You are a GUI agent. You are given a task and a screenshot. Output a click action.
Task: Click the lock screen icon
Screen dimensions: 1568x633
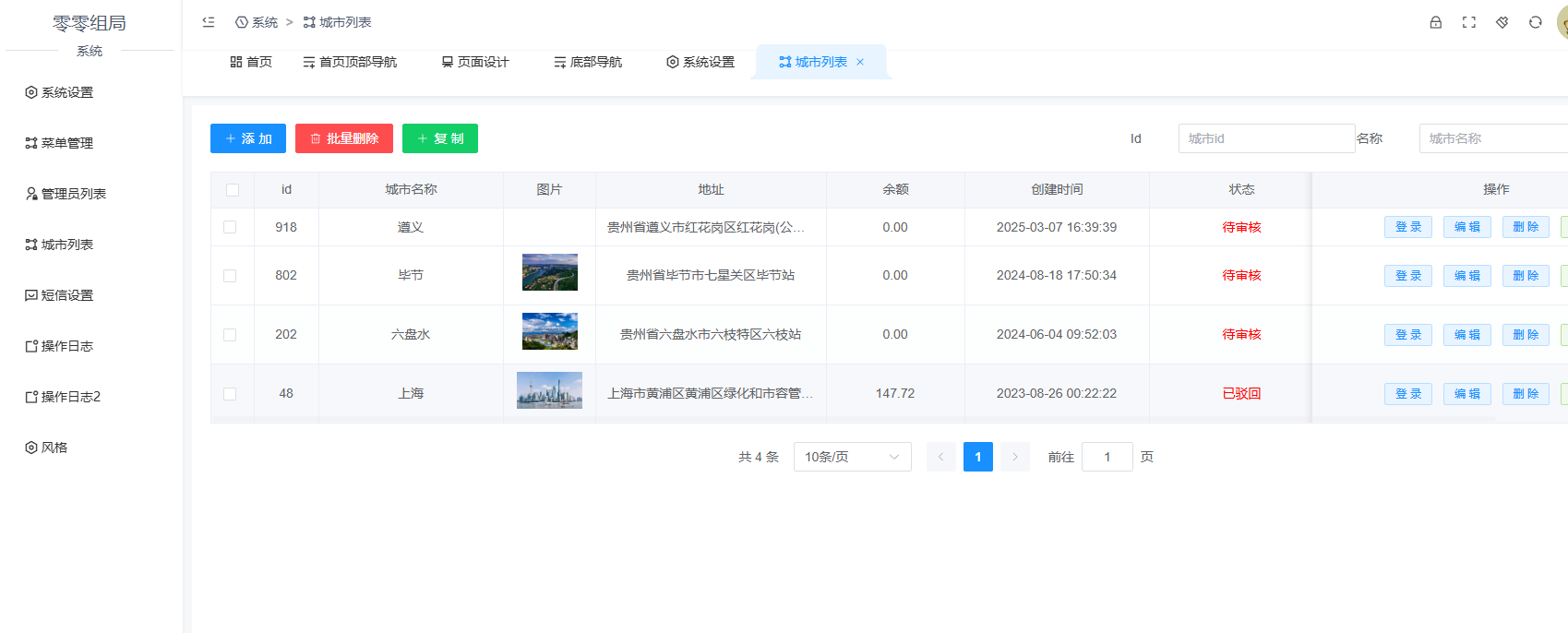[x=1436, y=22]
